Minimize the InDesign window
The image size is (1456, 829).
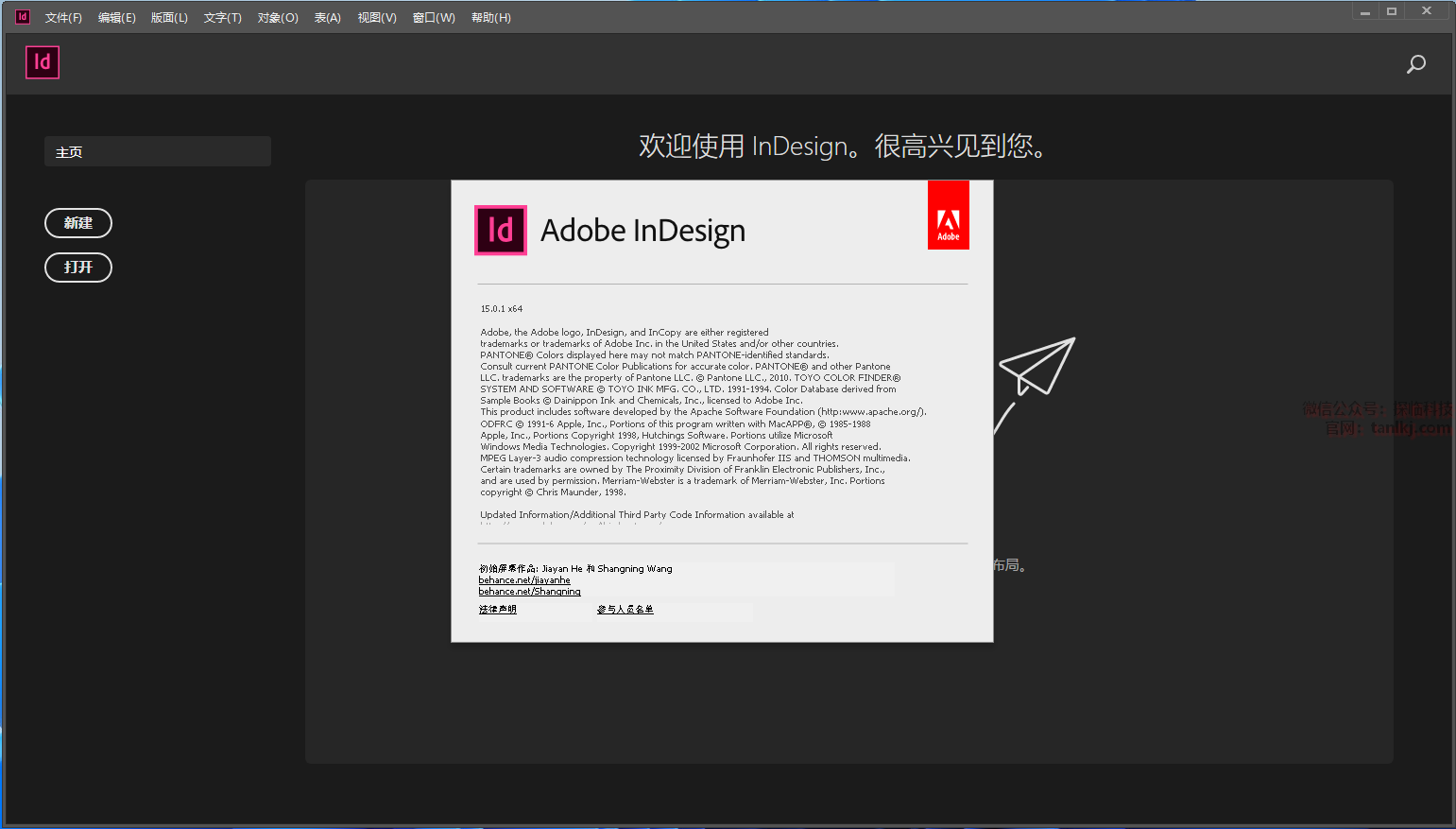[x=1364, y=11]
